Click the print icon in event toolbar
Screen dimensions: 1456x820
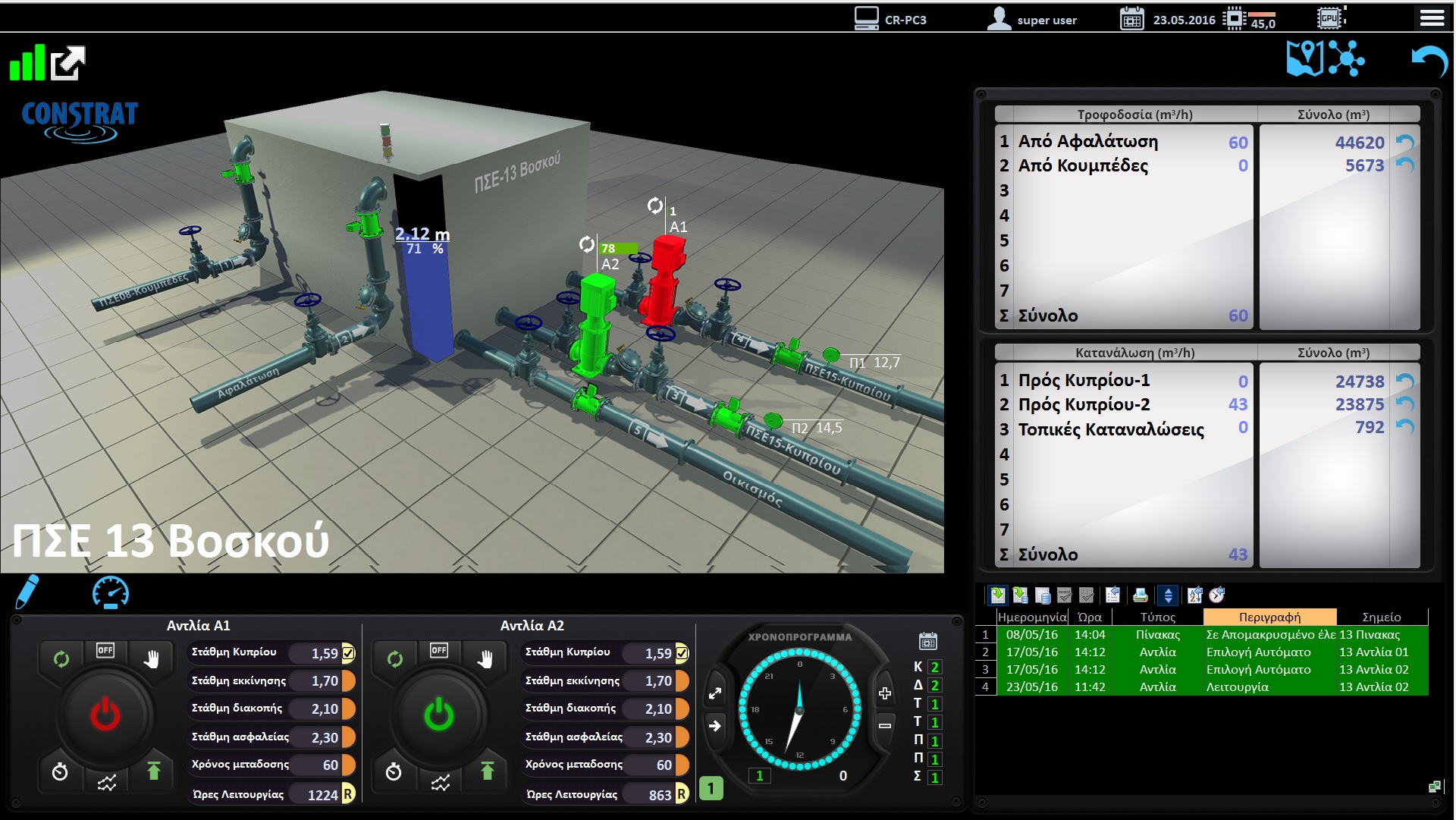pos(1140,595)
